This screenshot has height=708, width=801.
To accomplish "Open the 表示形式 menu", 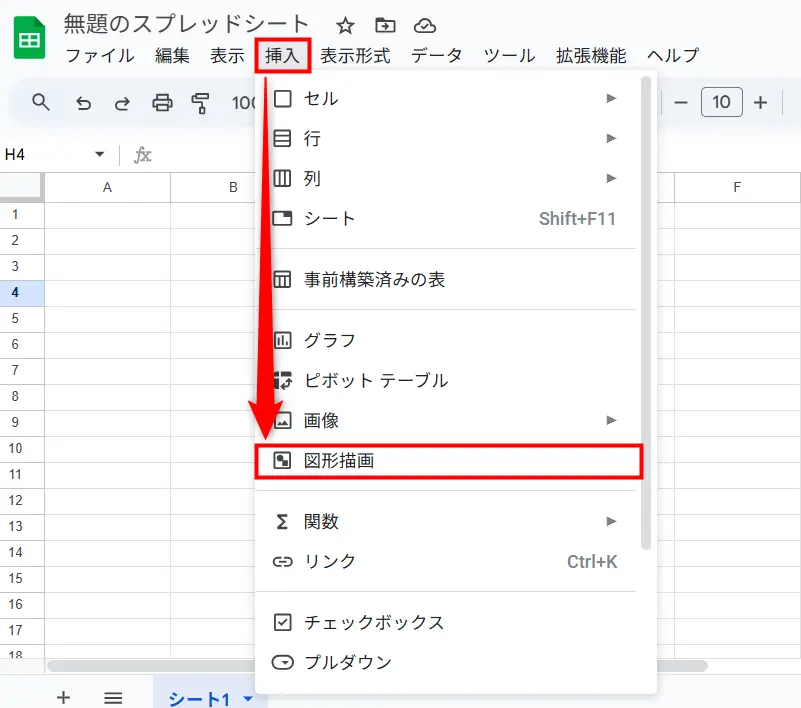I will pos(355,56).
